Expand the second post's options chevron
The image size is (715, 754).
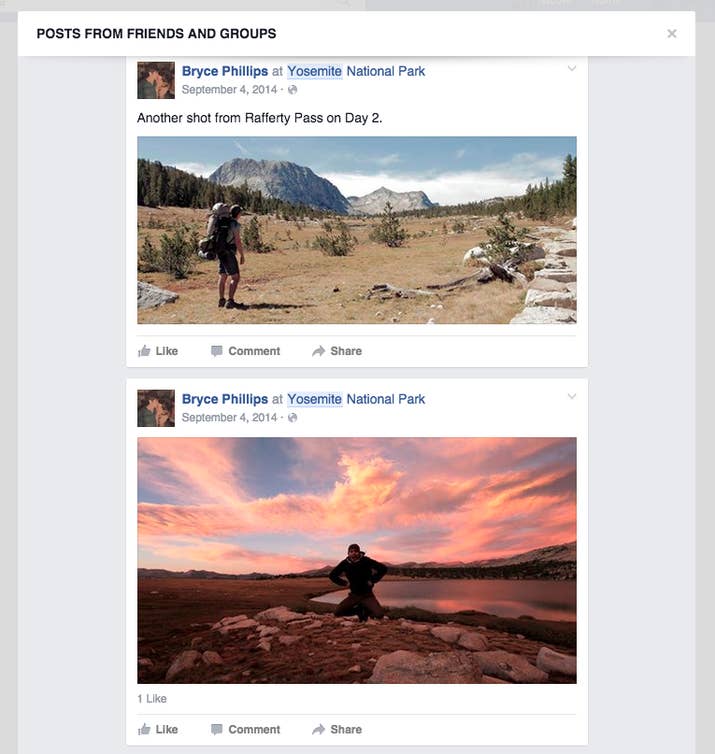[x=572, y=397]
